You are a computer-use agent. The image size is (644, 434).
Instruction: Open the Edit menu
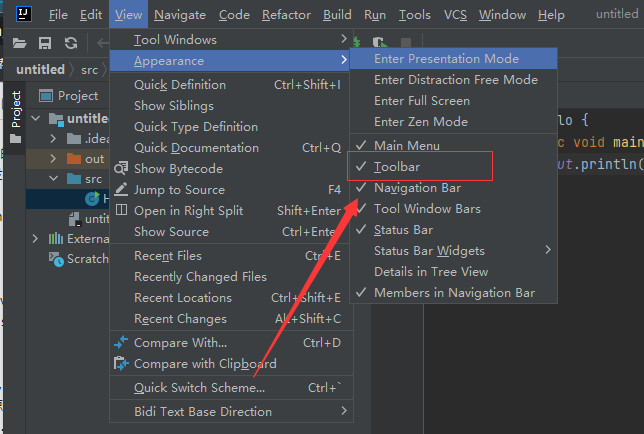point(91,15)
